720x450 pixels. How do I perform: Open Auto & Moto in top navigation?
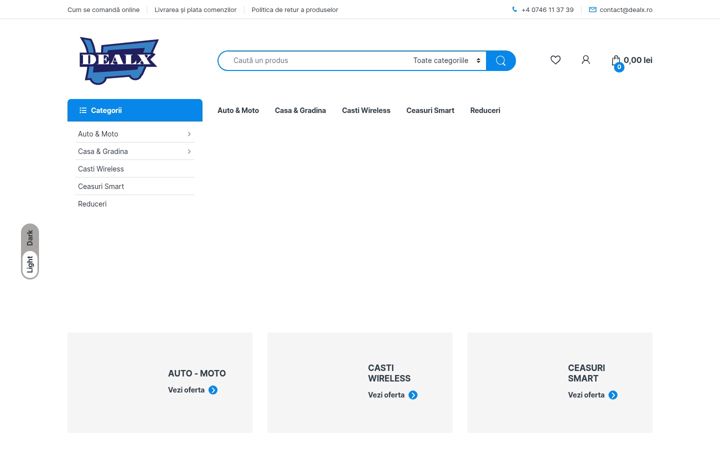point(238,110)
